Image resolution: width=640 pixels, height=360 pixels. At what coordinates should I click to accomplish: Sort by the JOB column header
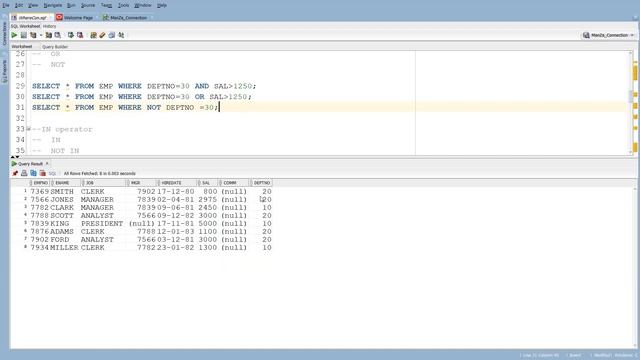tap(104, 183)
